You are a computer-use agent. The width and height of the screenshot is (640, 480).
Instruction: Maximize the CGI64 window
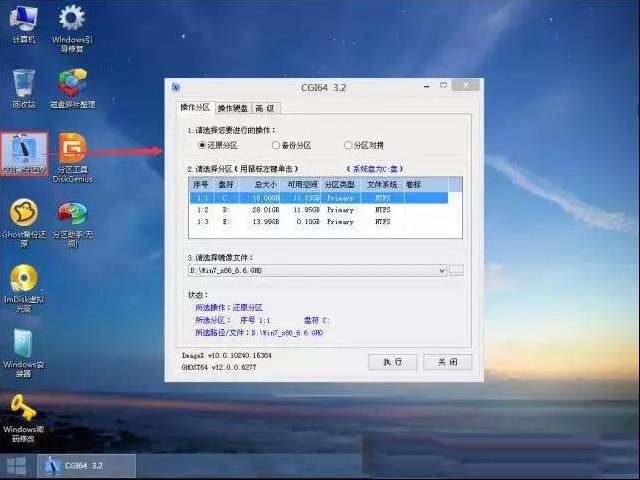tap(444, 85)
